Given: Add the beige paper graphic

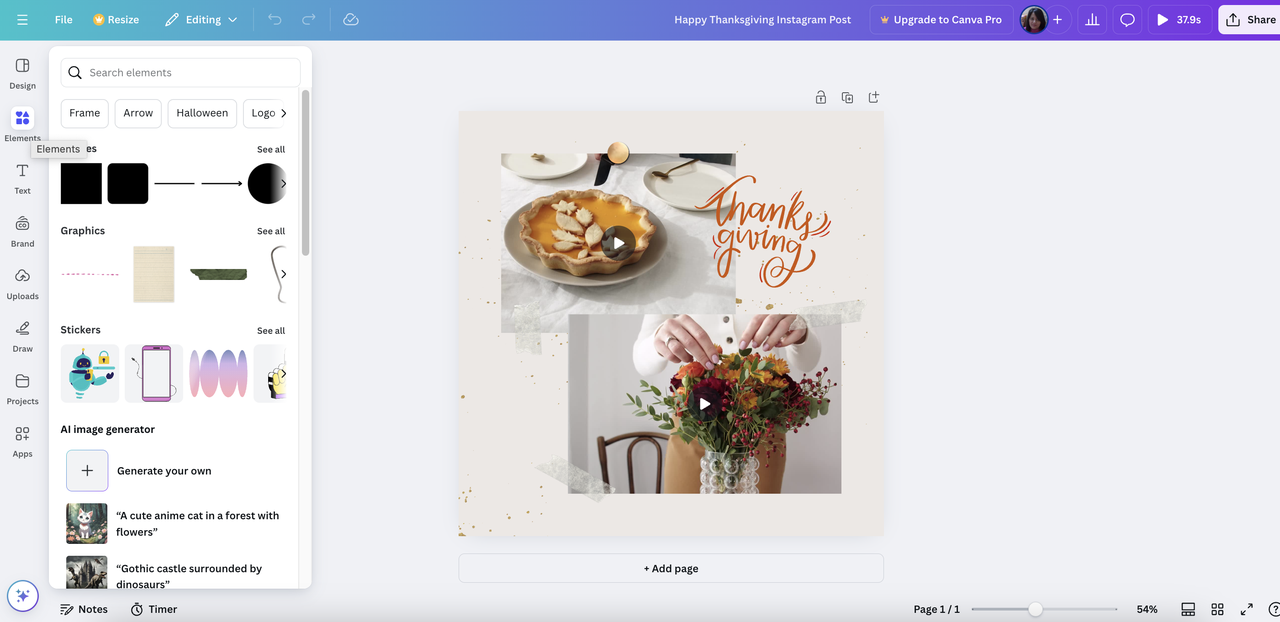Looking at the screenshot, I should click(x=154, y=274).
